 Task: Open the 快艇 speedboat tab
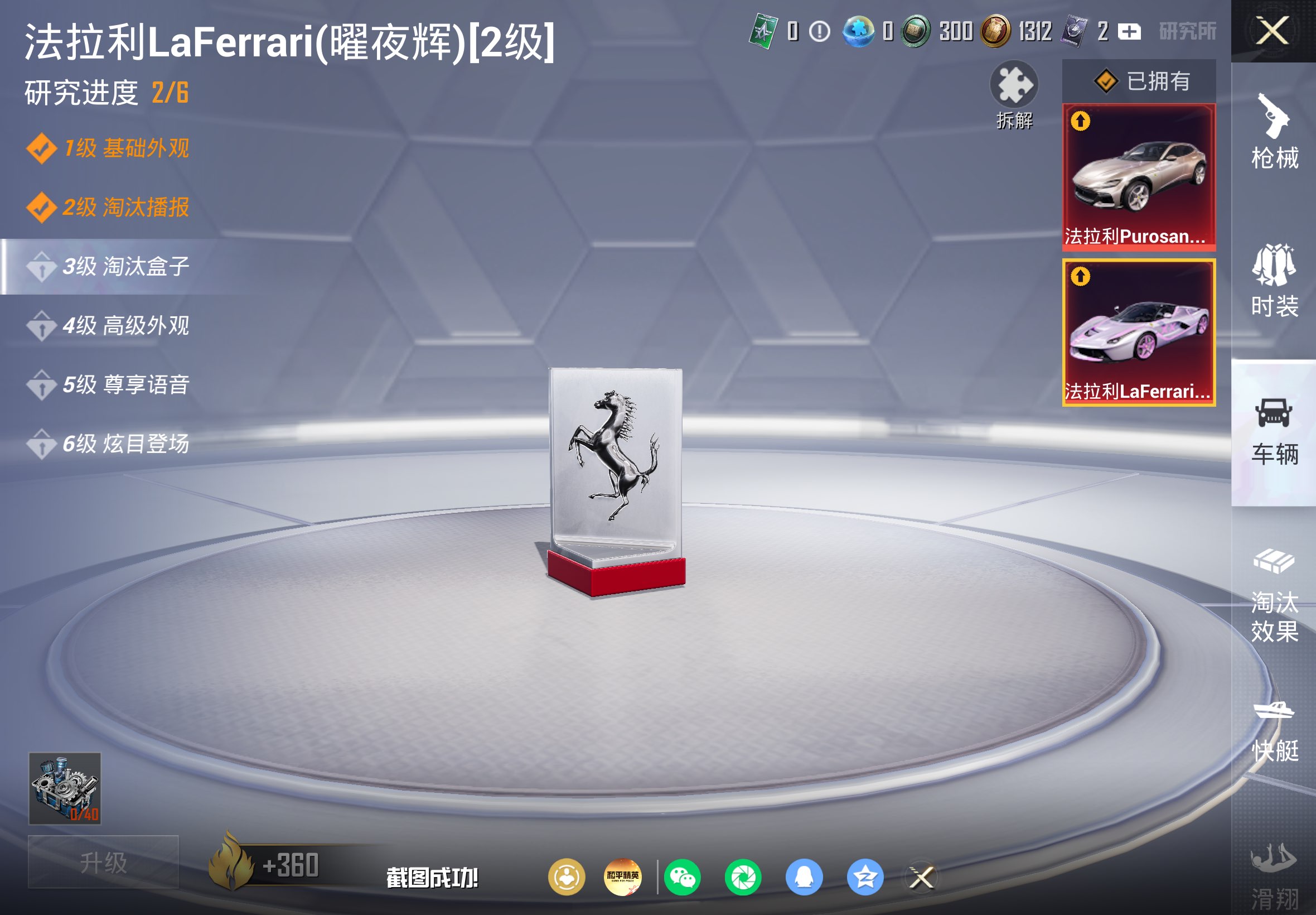point(1274,730)
